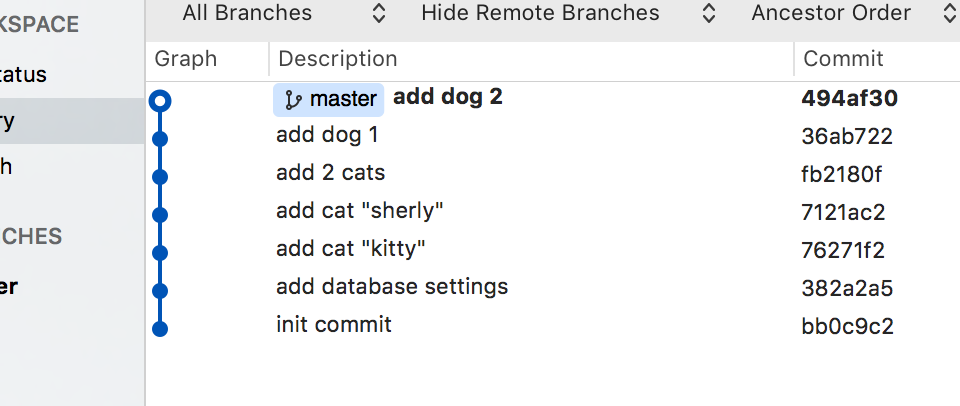This screenshot has width=960, height=406.
Task: Click graph node for add 2 cats
Action: (160, 176)
